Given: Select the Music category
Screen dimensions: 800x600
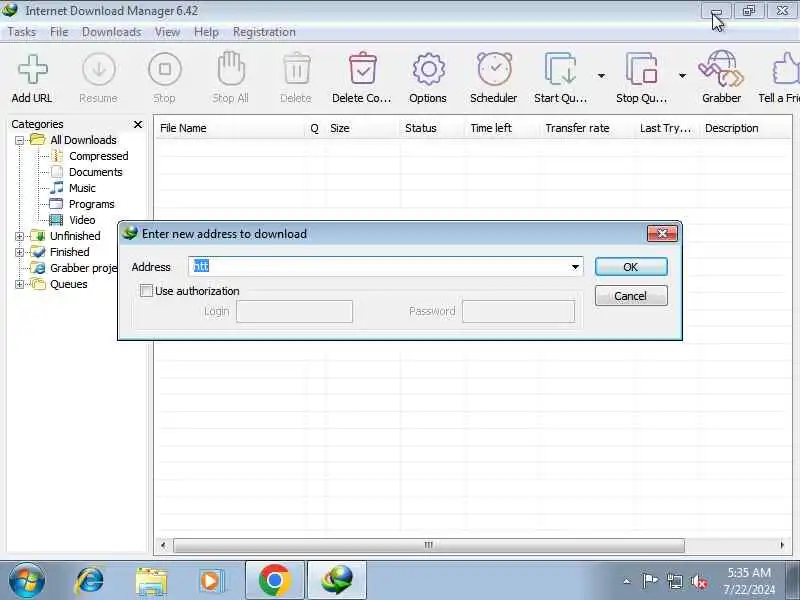Looking at the screenshot, I should 82,188.
